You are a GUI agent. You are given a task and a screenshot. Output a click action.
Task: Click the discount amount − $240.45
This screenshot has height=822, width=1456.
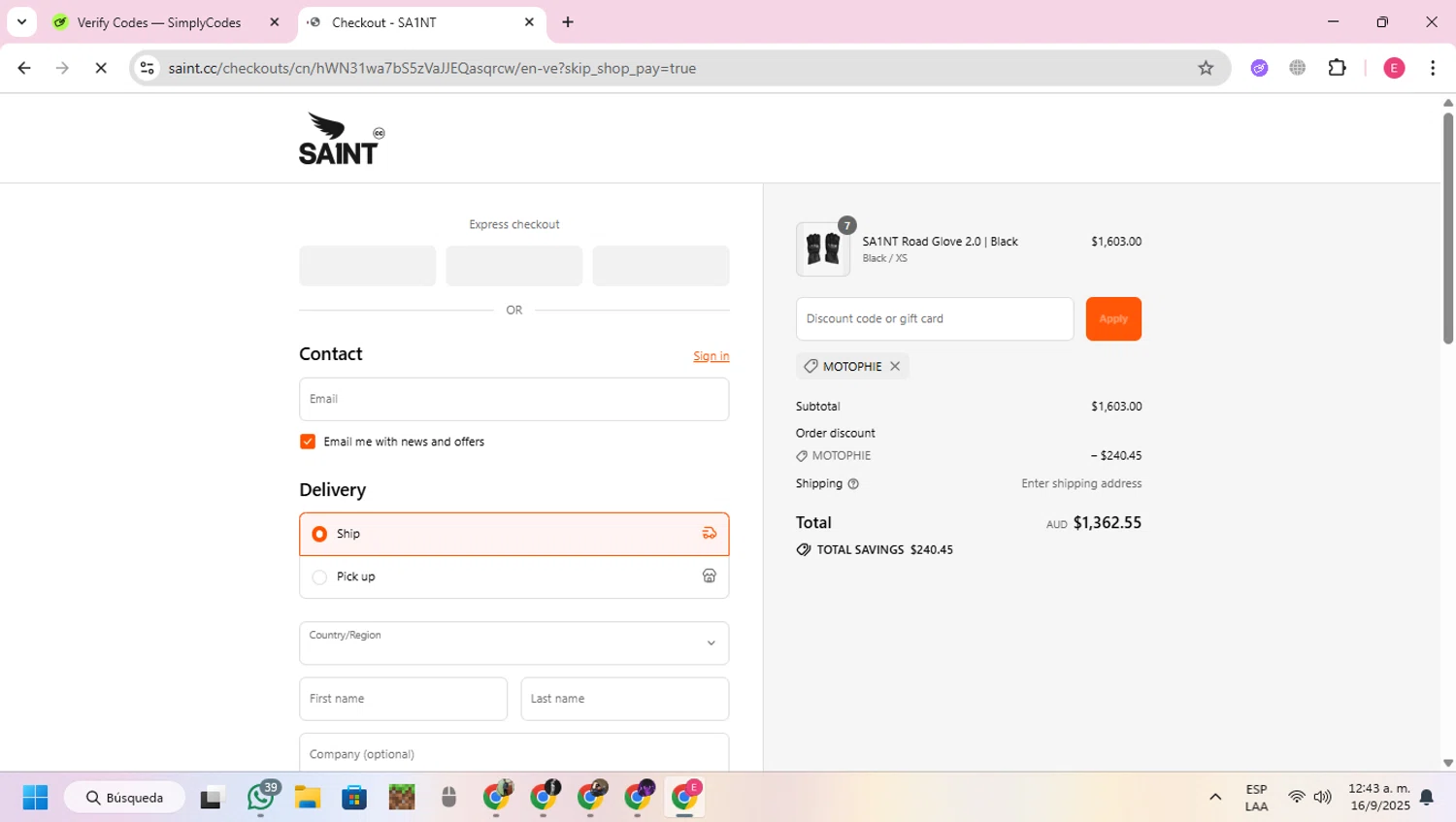[x=1116, y=455]
